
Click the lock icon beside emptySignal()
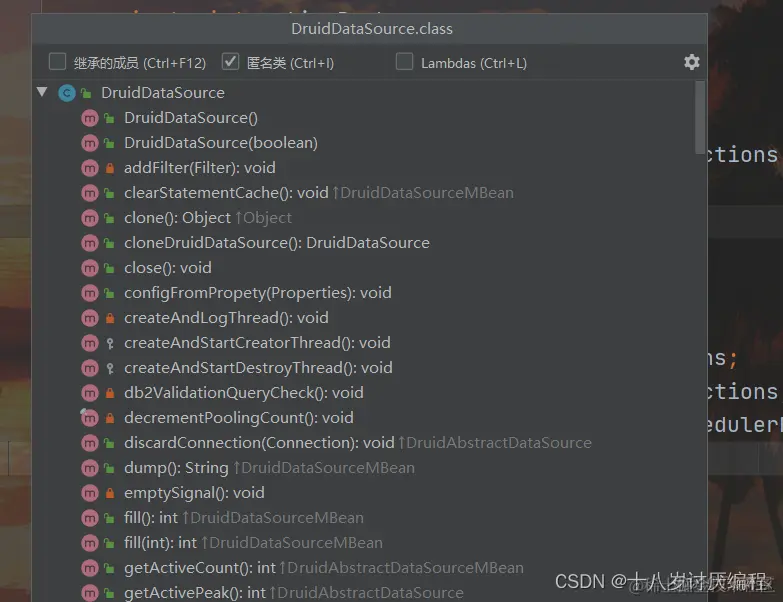pyautogui.click(x=110, y=493)
